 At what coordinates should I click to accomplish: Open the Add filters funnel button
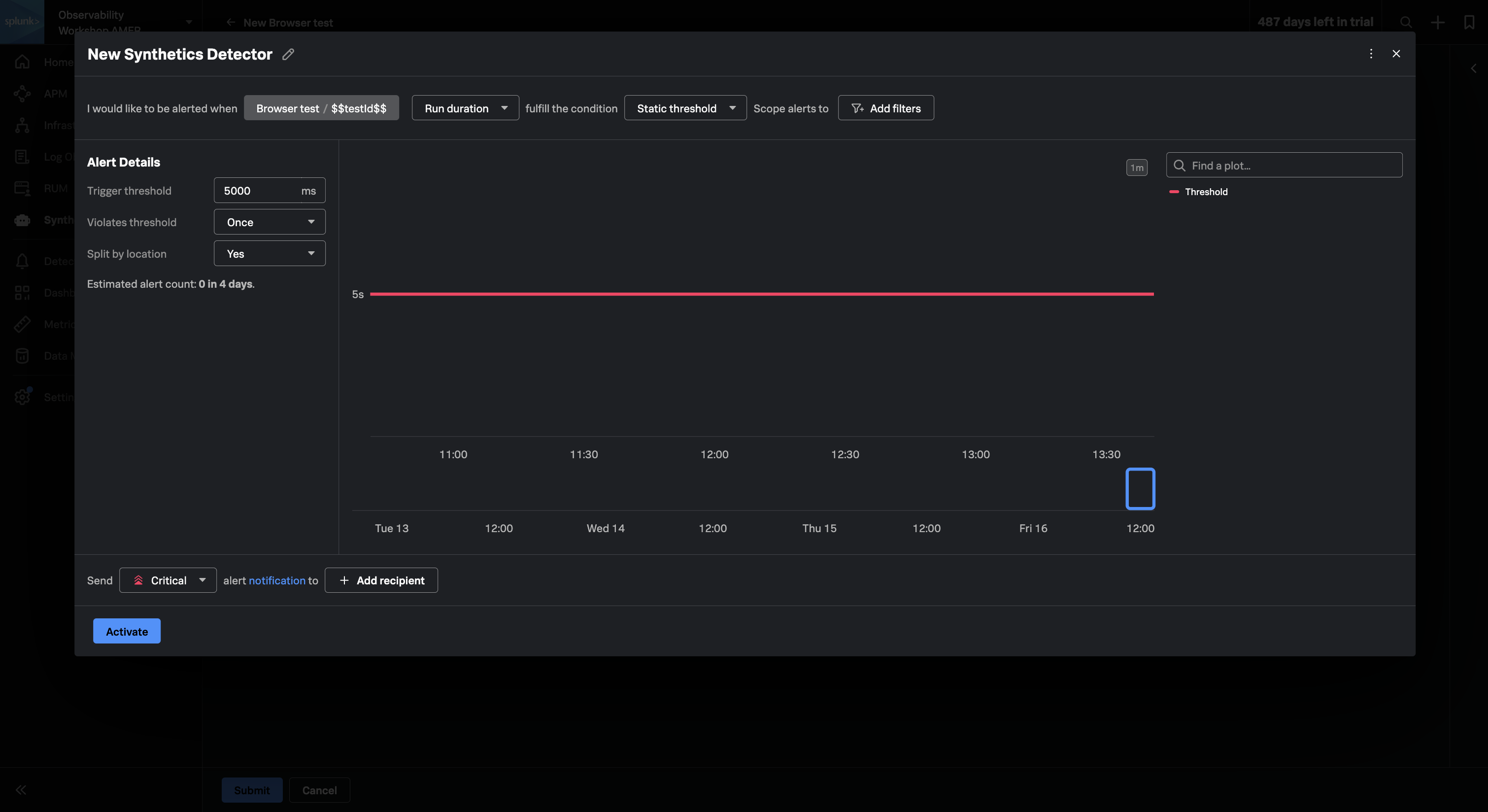click(885, 108)
